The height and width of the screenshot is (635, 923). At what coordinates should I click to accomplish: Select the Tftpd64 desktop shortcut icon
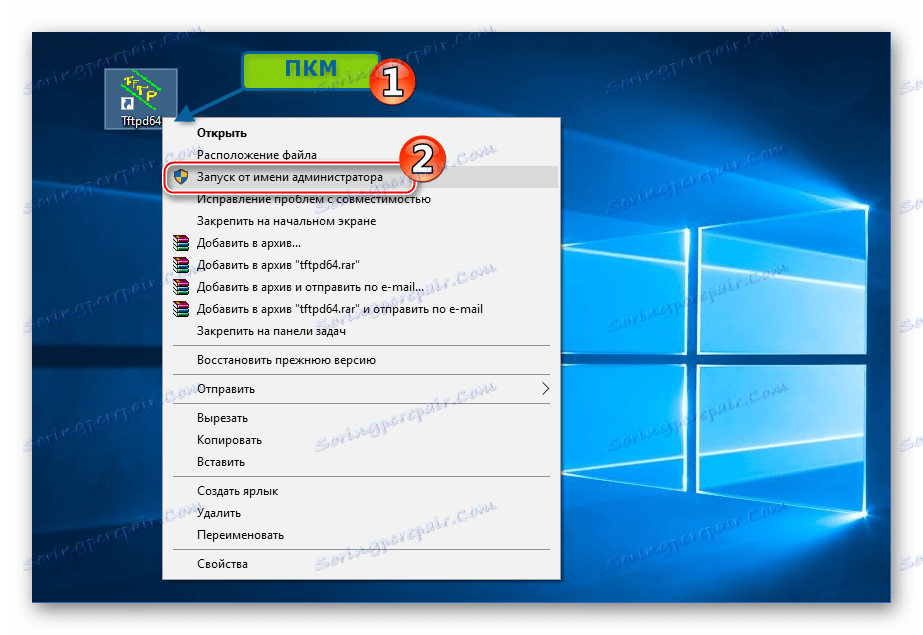pos(141,98)
